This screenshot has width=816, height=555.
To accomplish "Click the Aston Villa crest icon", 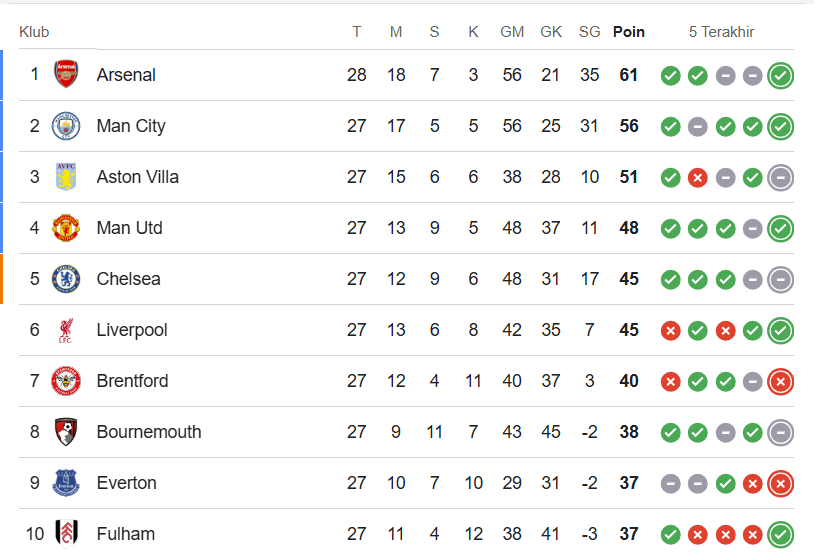I will [65, 177].
